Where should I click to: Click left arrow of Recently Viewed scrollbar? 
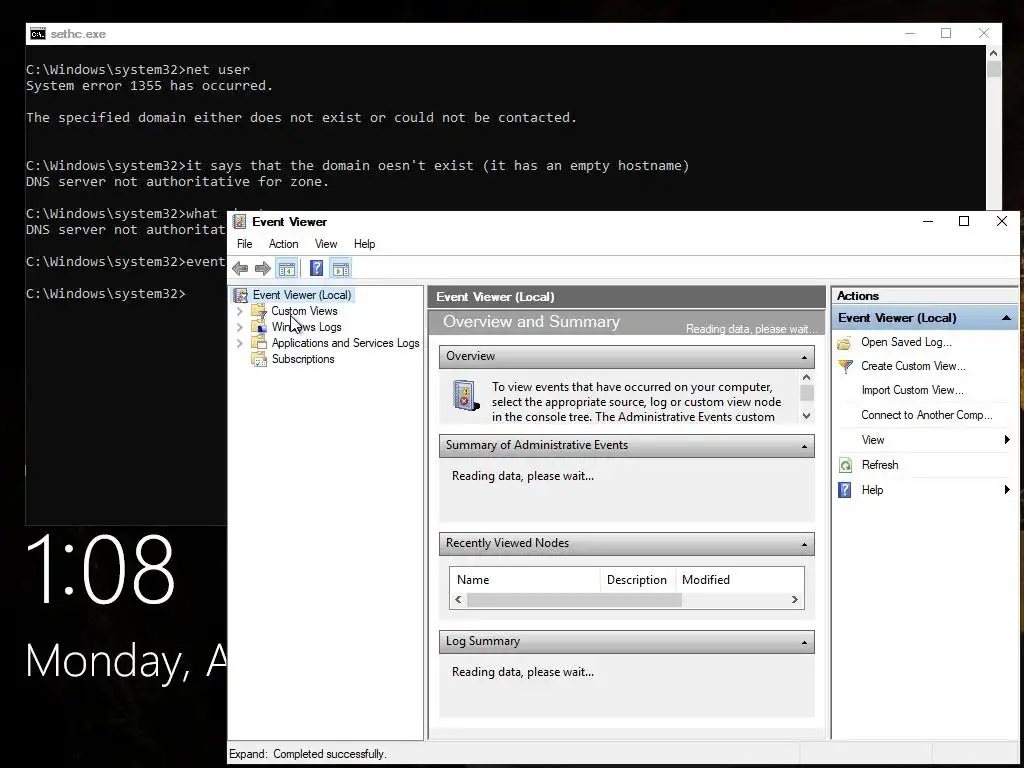point(458,600)
